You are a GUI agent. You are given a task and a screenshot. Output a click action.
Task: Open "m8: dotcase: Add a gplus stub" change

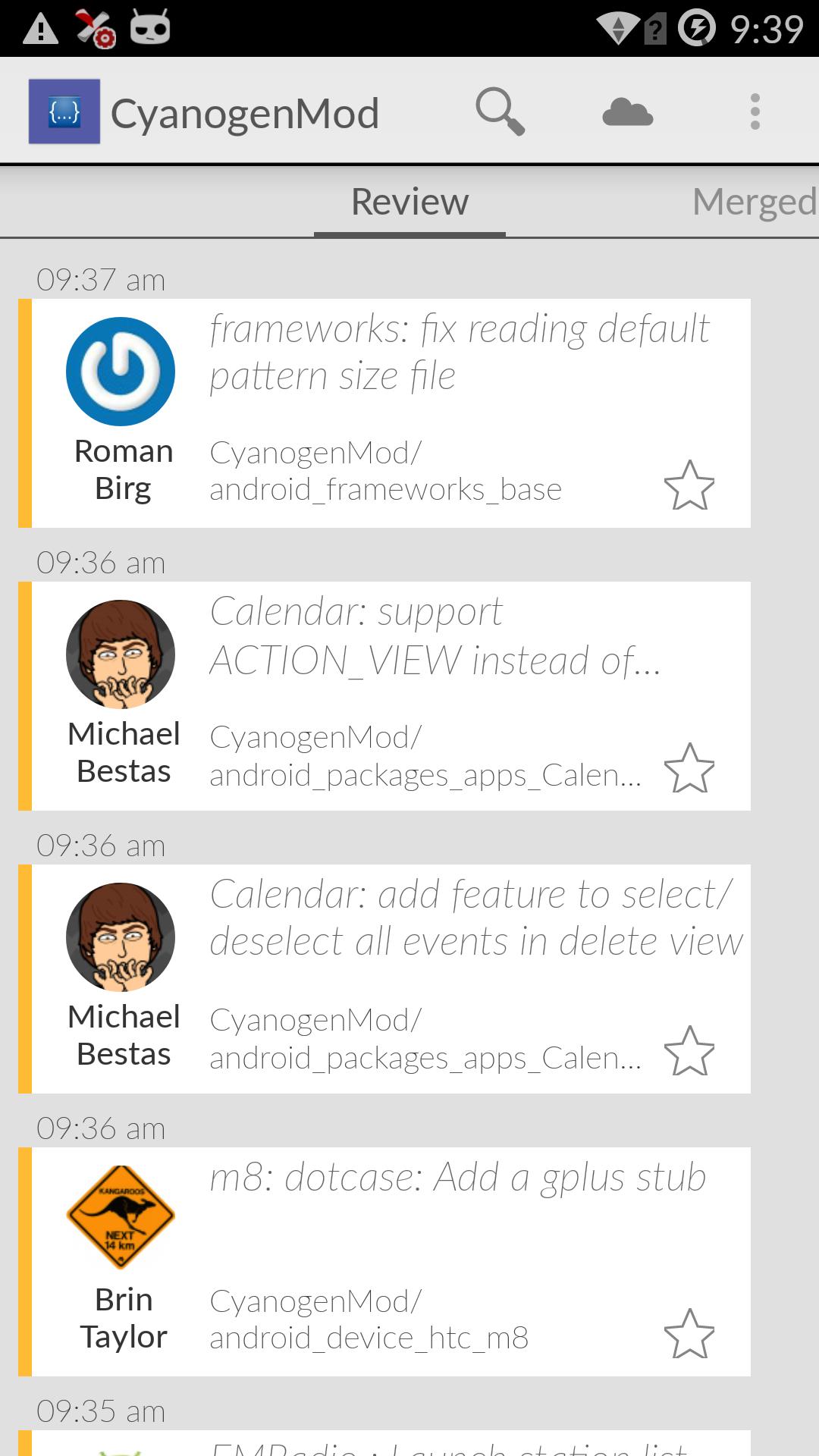coord(458,1178)
